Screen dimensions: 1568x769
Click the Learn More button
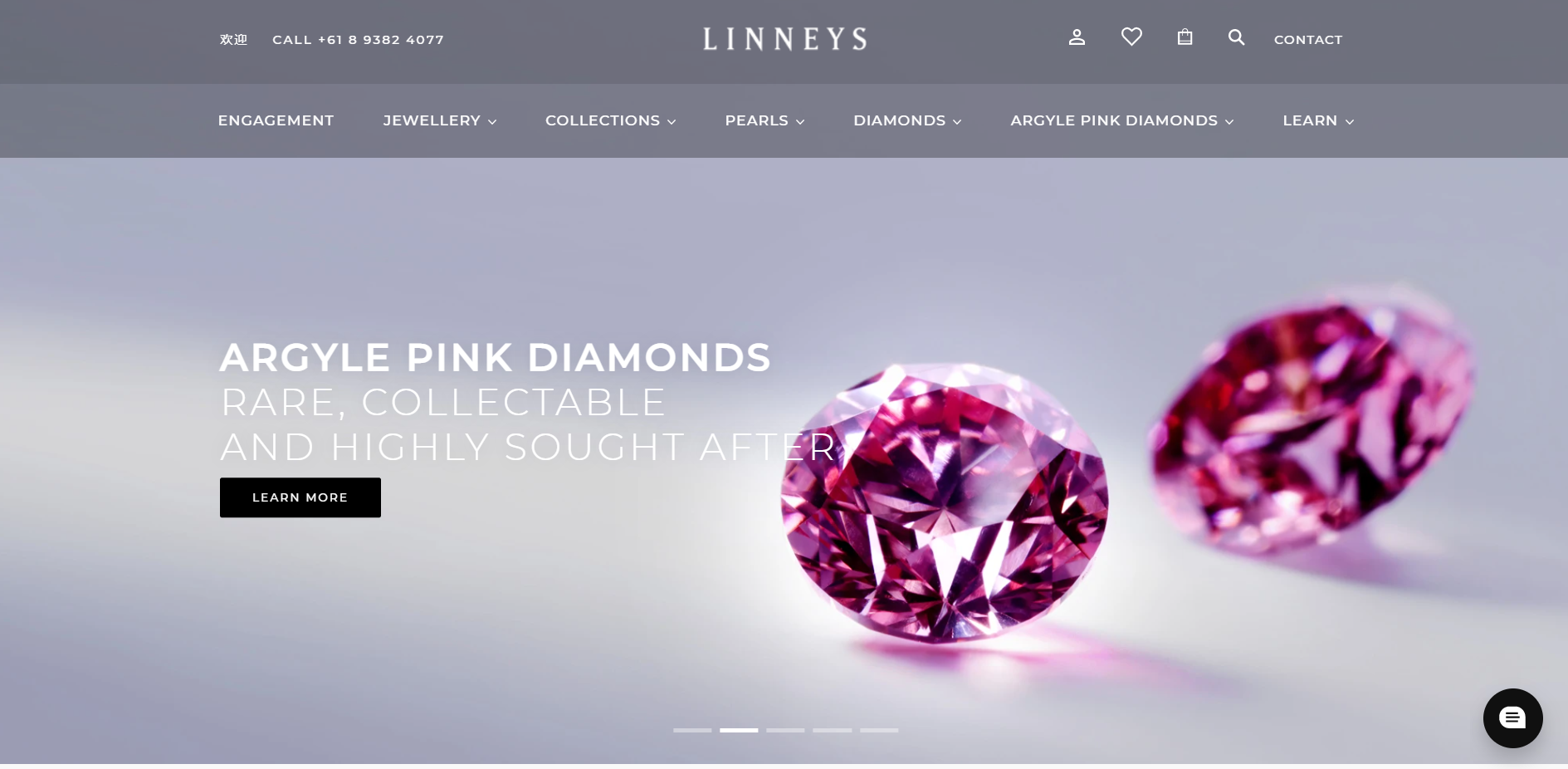[300, 497]
